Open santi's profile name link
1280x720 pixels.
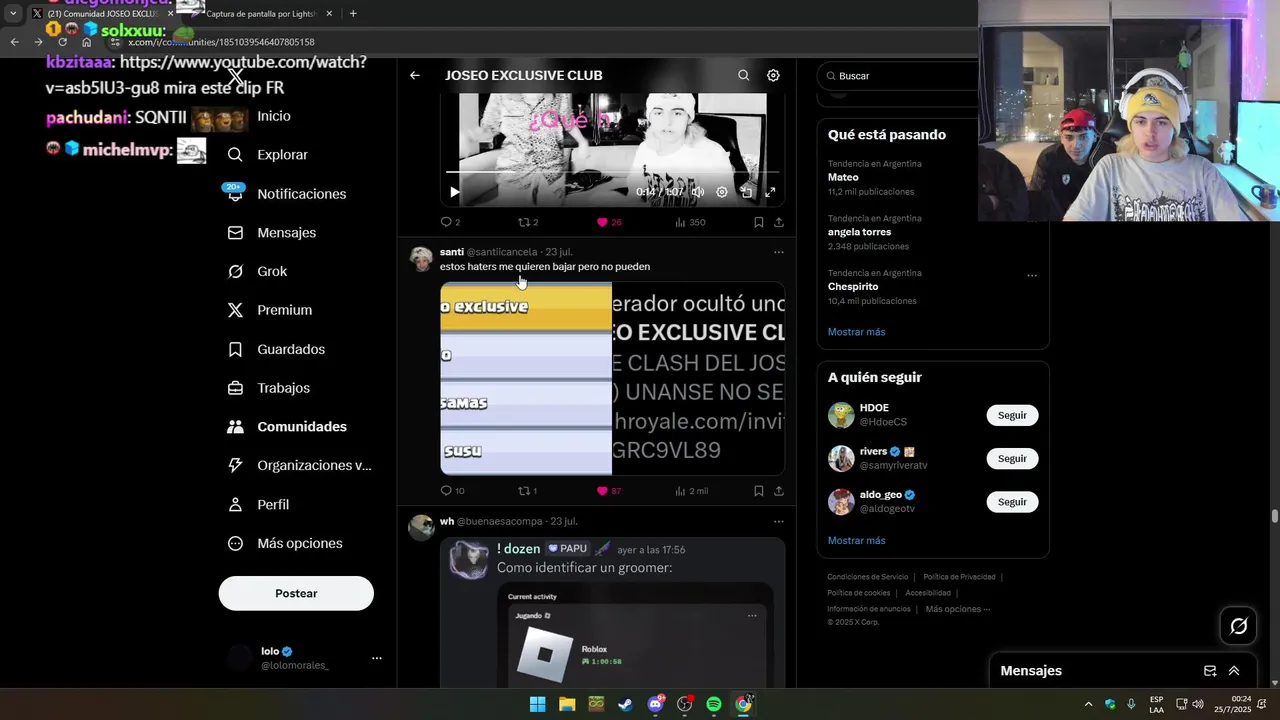coord(452,252)
